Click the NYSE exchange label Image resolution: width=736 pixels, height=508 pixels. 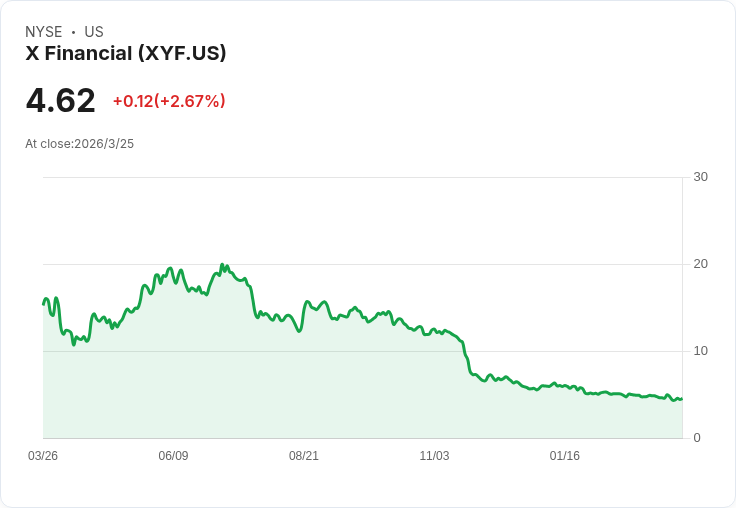click(43, 32)
